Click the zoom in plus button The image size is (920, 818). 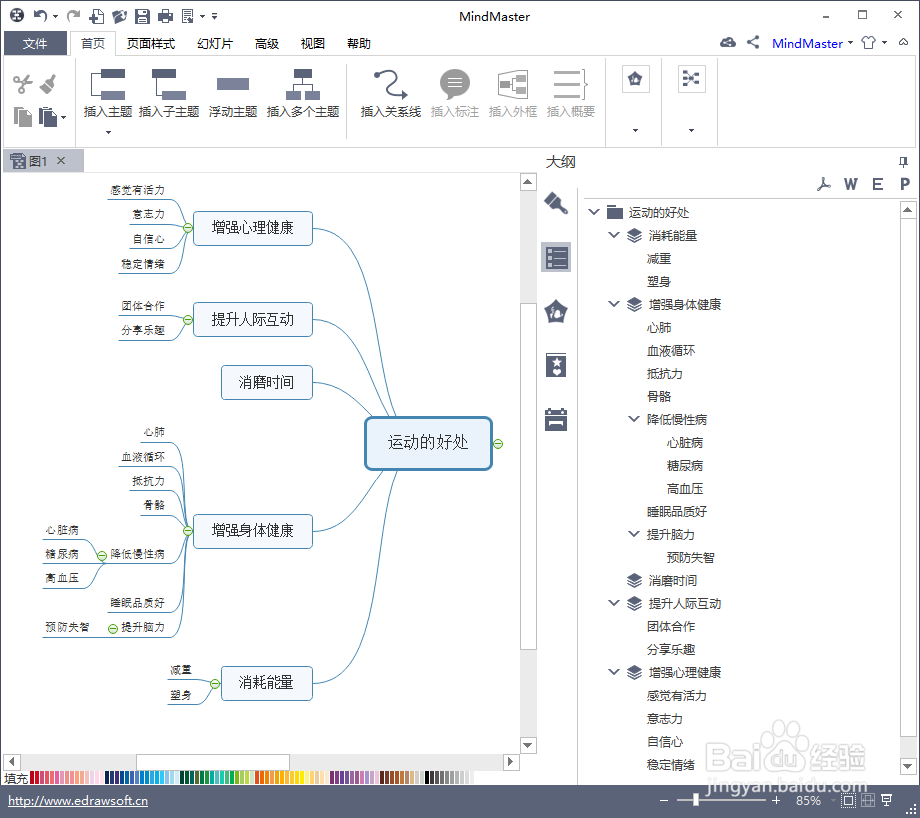[x=776, y=800]
